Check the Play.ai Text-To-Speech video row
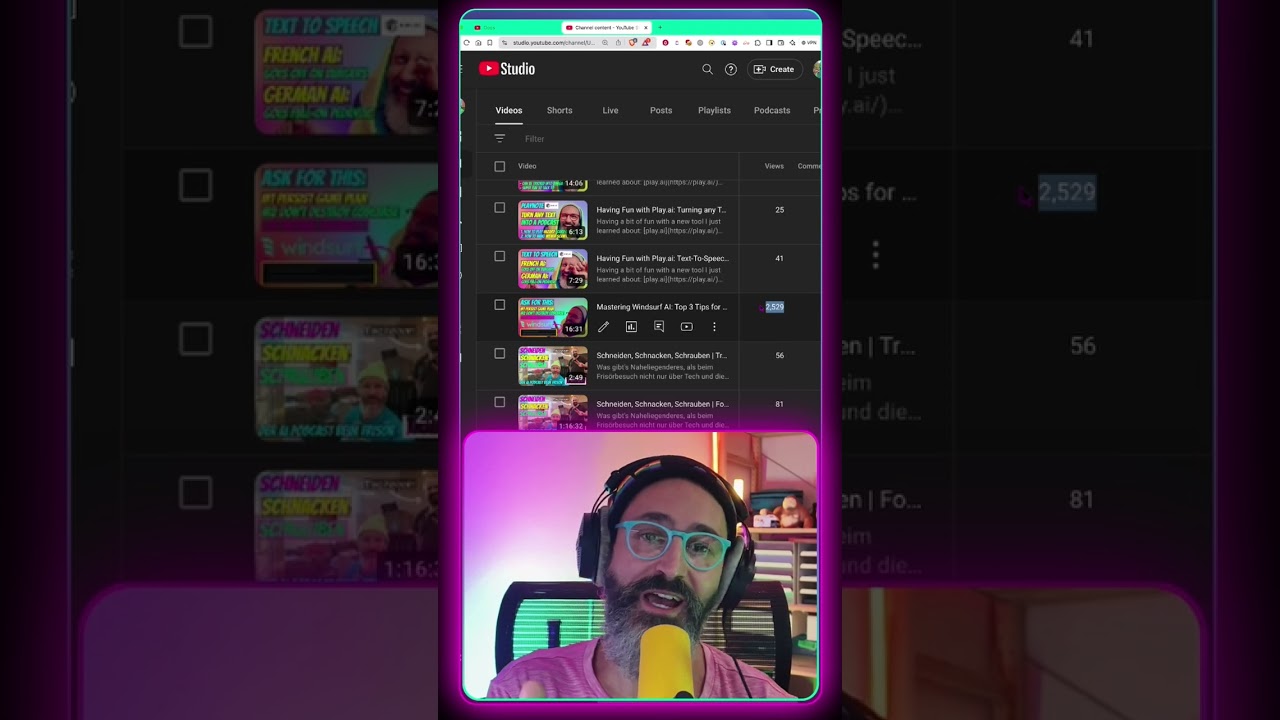Image resolution: width=1280 pixels, height=720 pixels. tap(500, 256)
